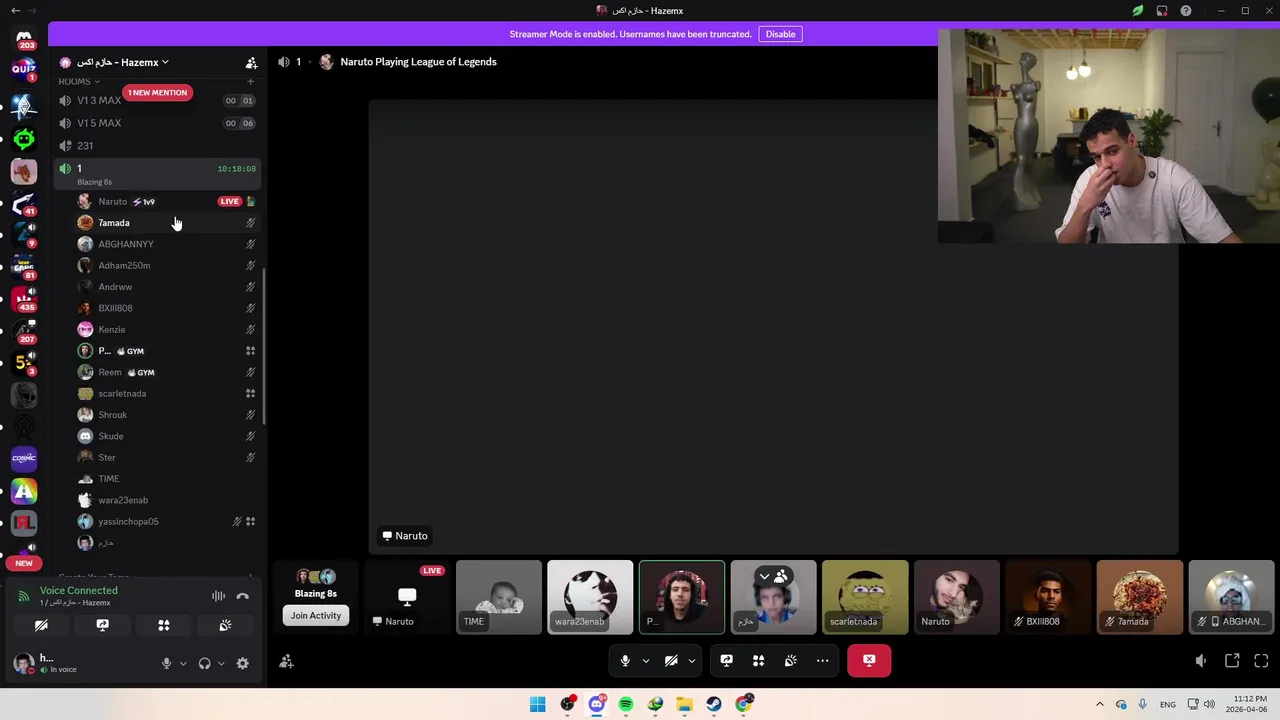Click the Voice Connected status text
Screen dimensions: 1280x720
[78, 591]
